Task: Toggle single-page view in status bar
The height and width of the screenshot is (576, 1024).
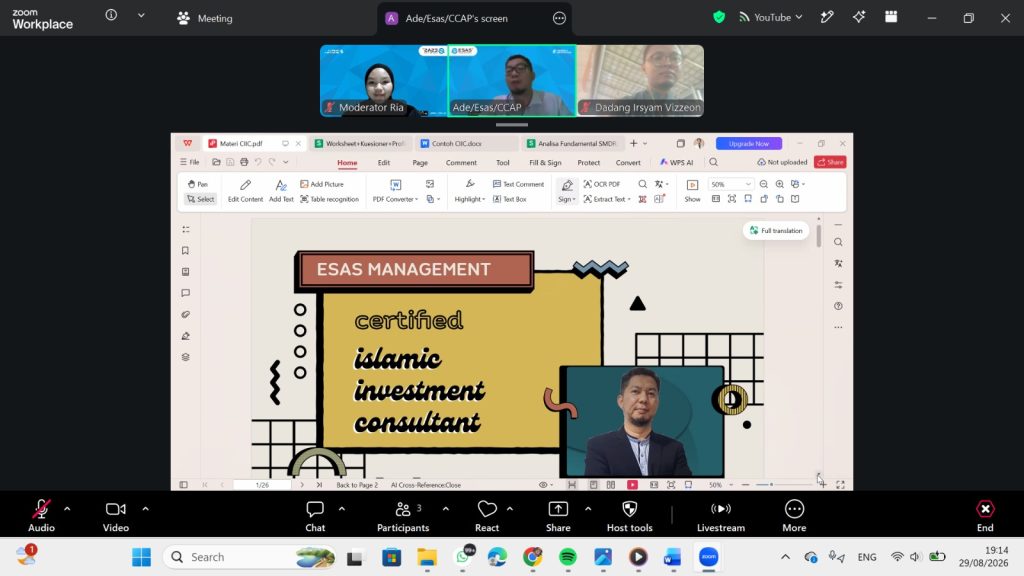Action: [593, 485]
